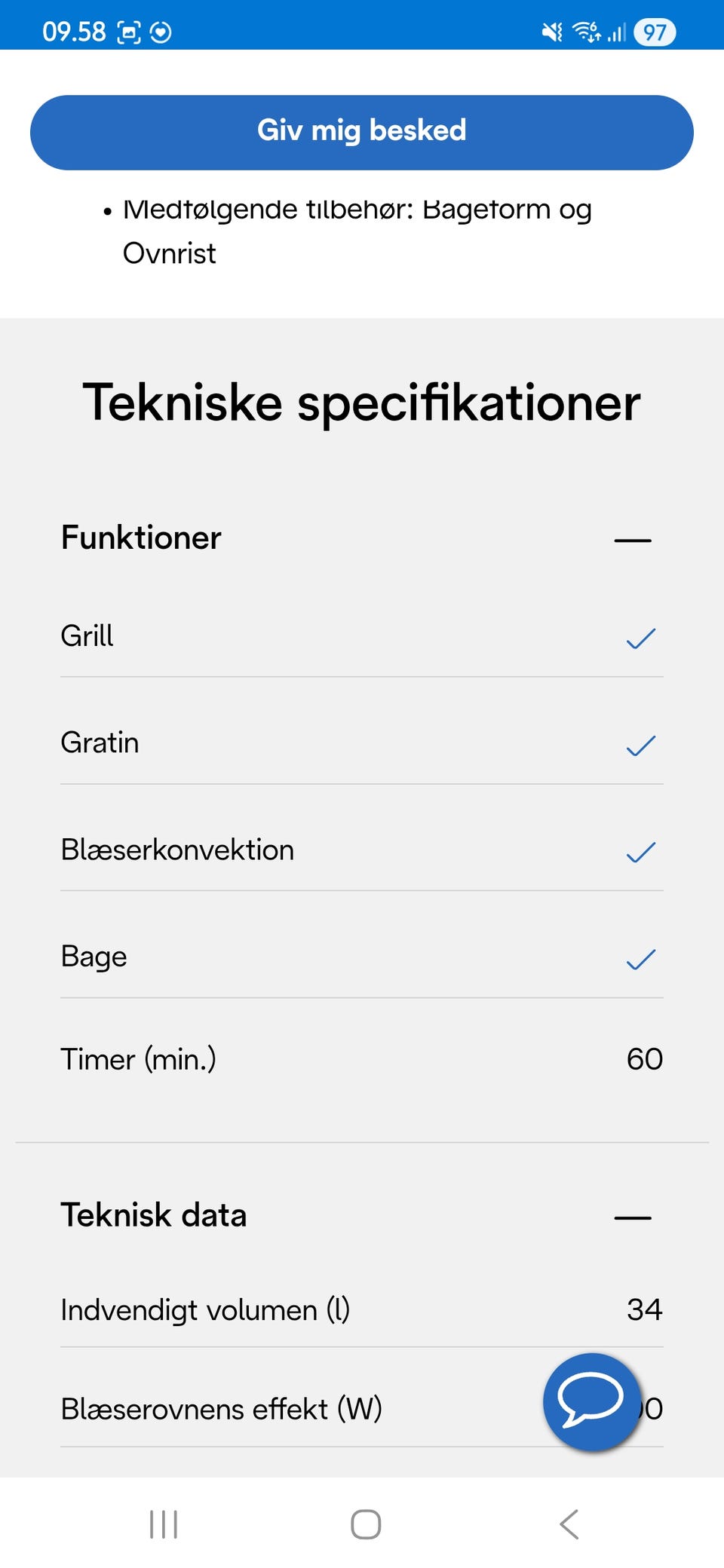Tap the muted sound status icon
Viewport: 724px width, 1568px height.
coord(553,32)
